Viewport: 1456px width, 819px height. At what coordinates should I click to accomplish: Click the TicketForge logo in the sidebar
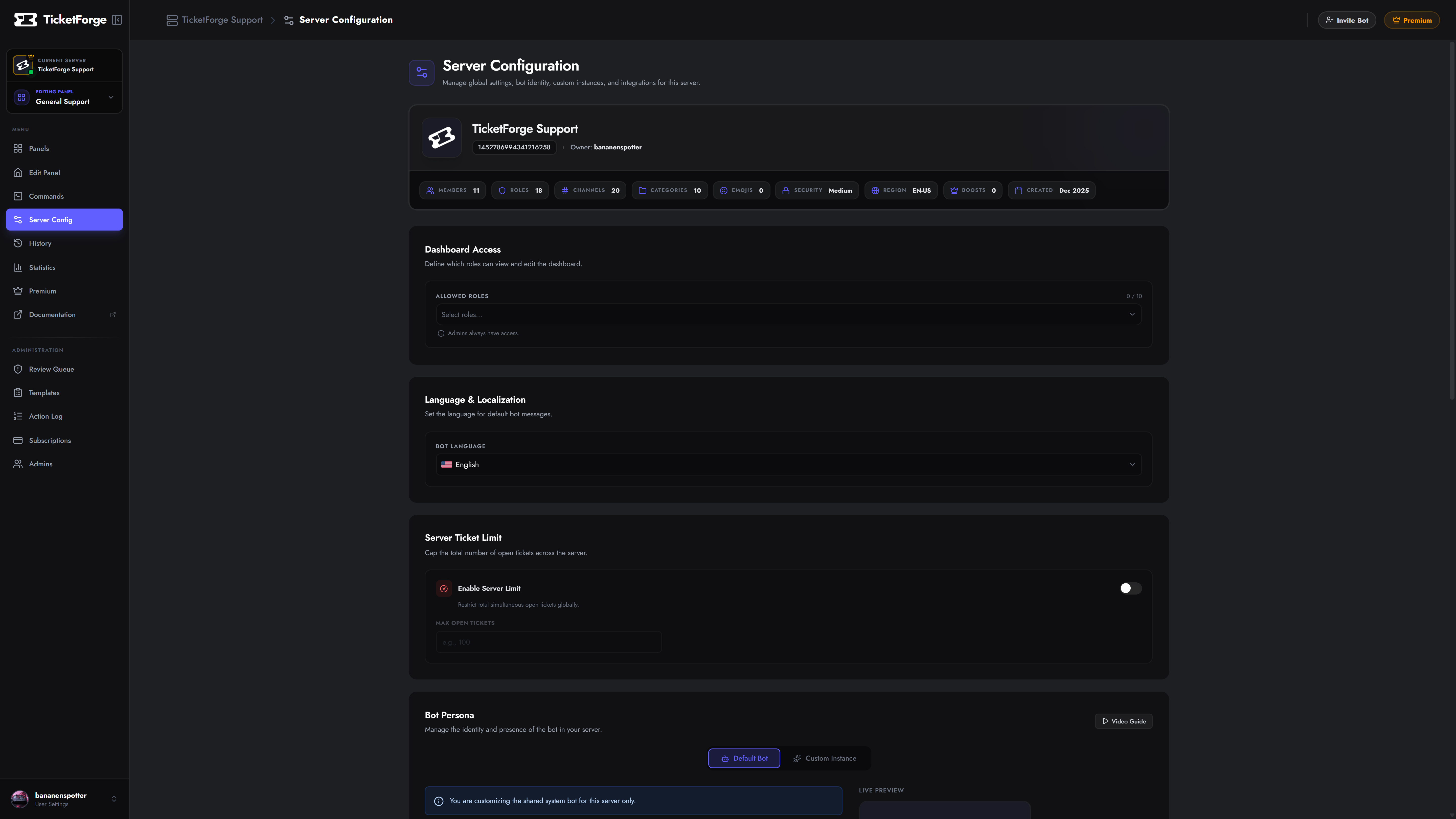60,20
